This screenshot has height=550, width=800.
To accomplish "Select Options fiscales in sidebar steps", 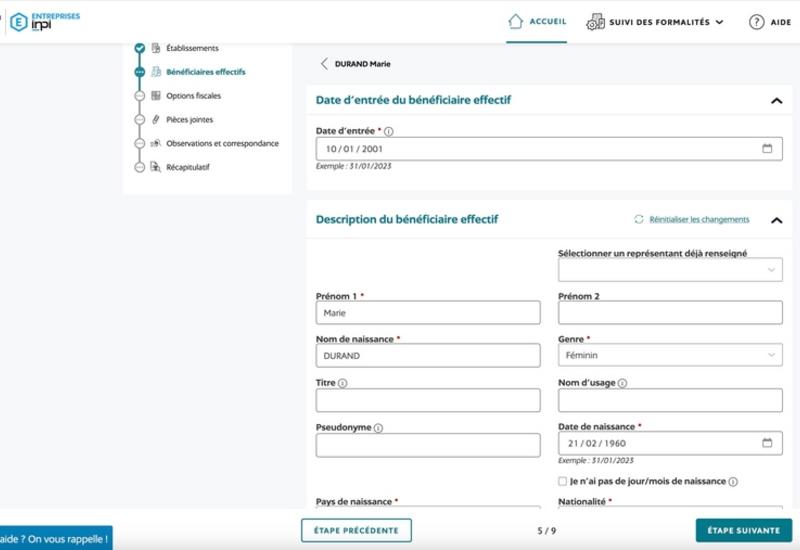I will point(193,96).
